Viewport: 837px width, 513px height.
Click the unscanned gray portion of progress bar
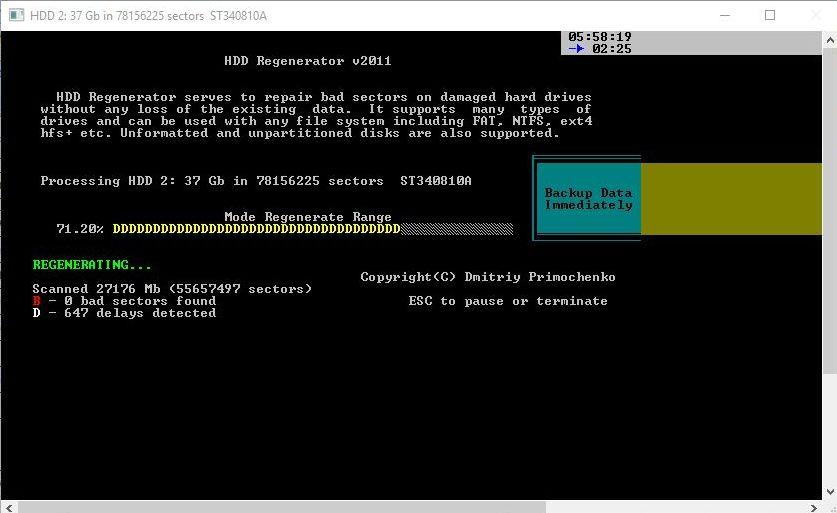(457, 229)
